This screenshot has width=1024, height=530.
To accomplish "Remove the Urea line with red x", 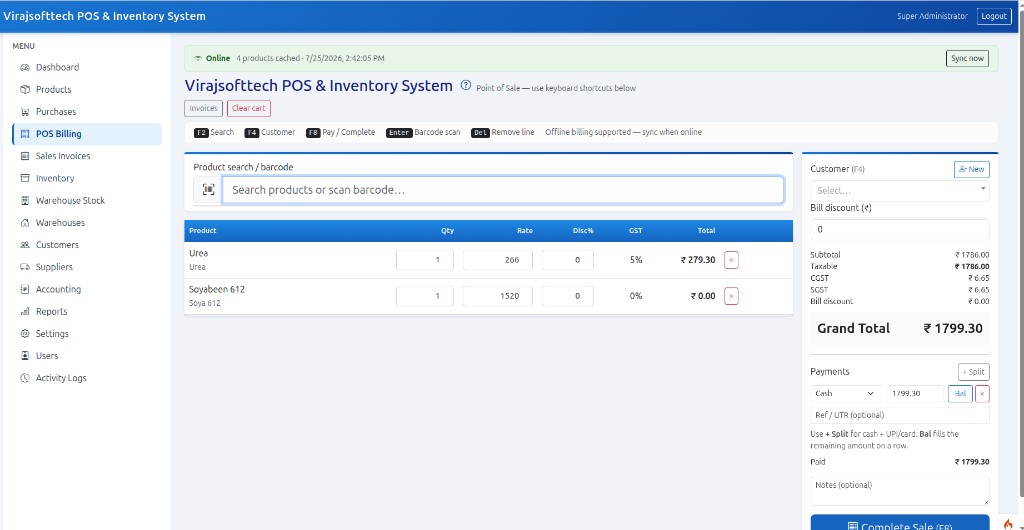I will [x=731, y=260].
